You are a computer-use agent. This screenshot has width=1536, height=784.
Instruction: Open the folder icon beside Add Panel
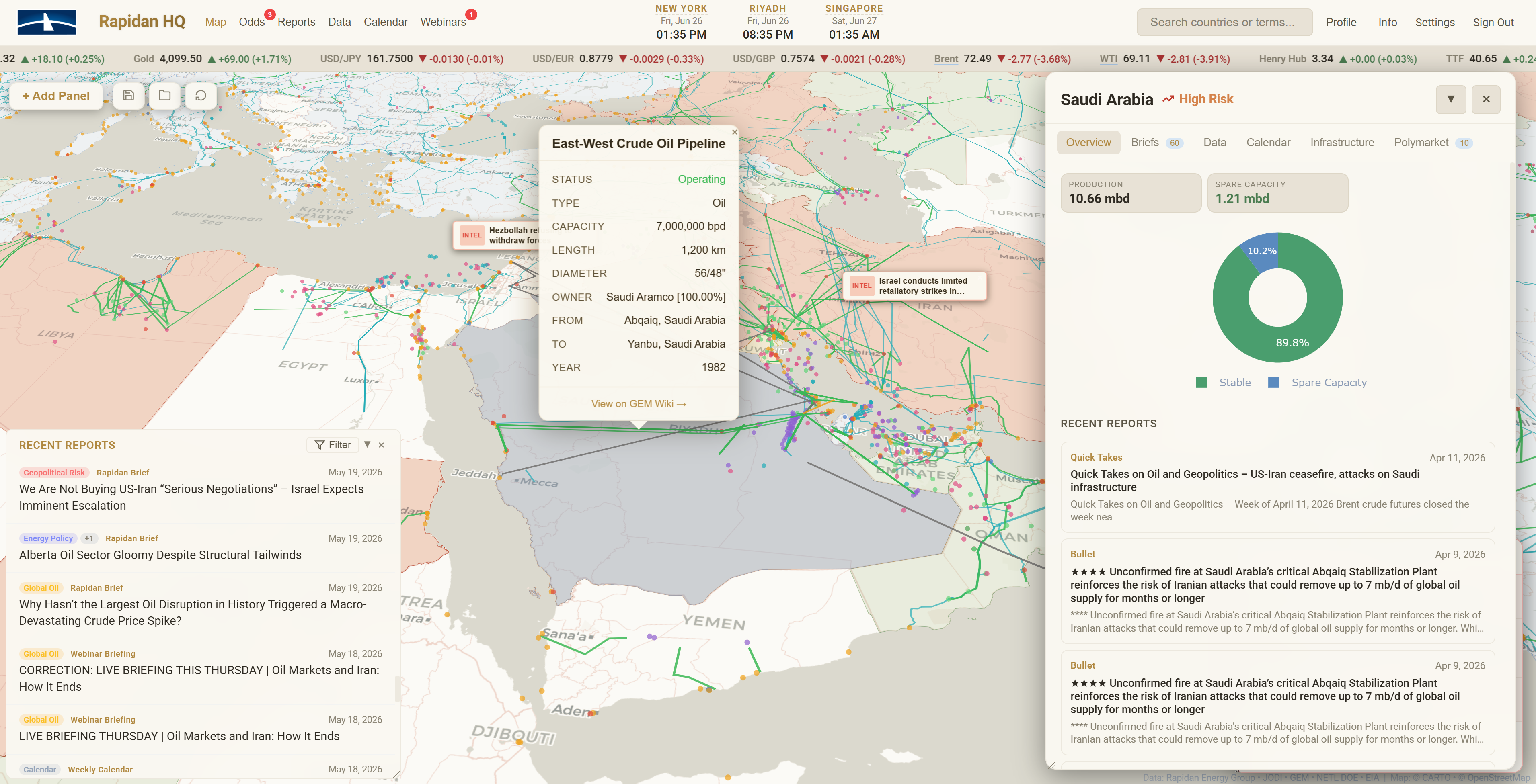[x=164, y=95]
